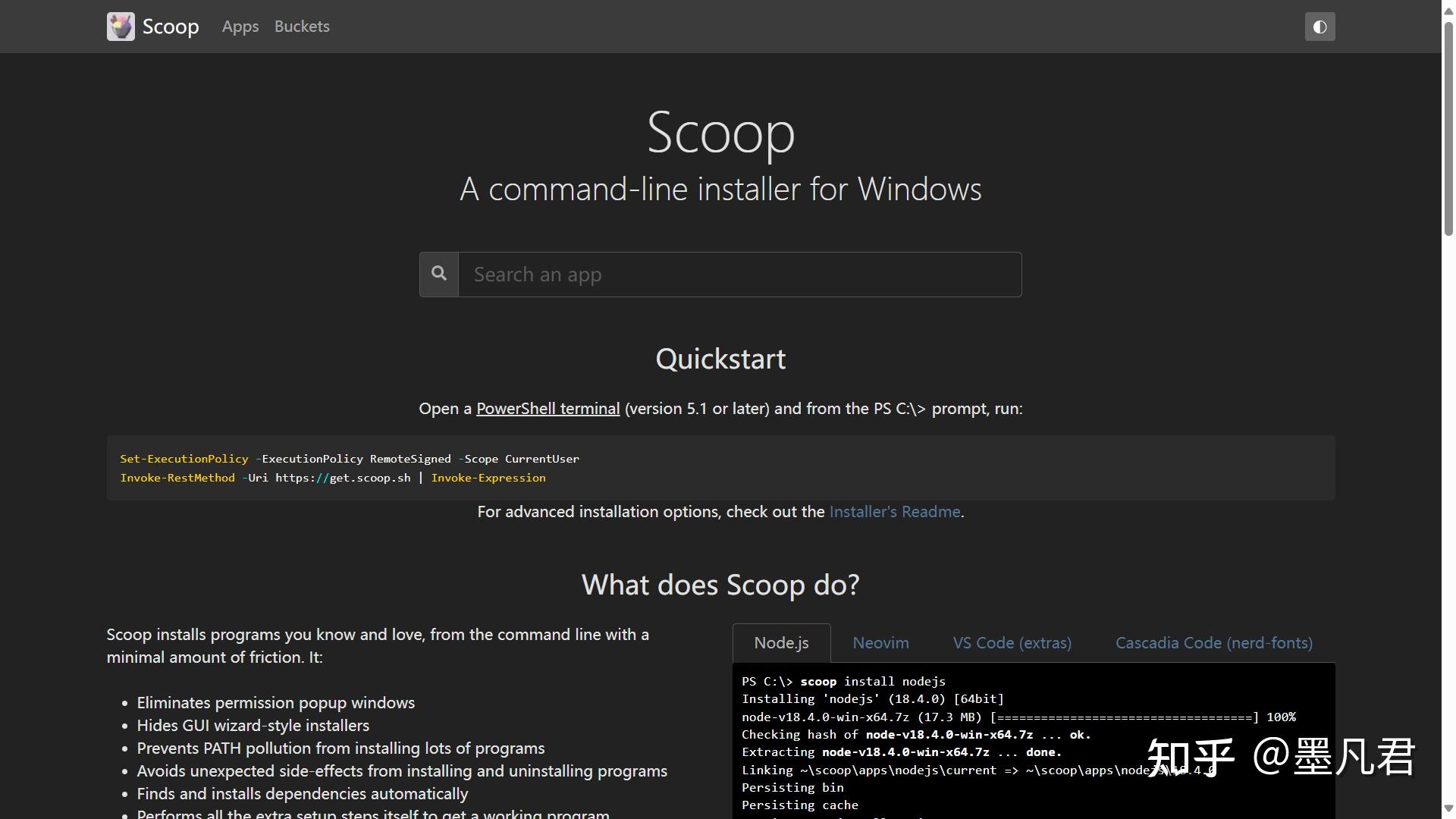Switch to the Neovim tab
1456x819 pixels.
pos(880,642)
